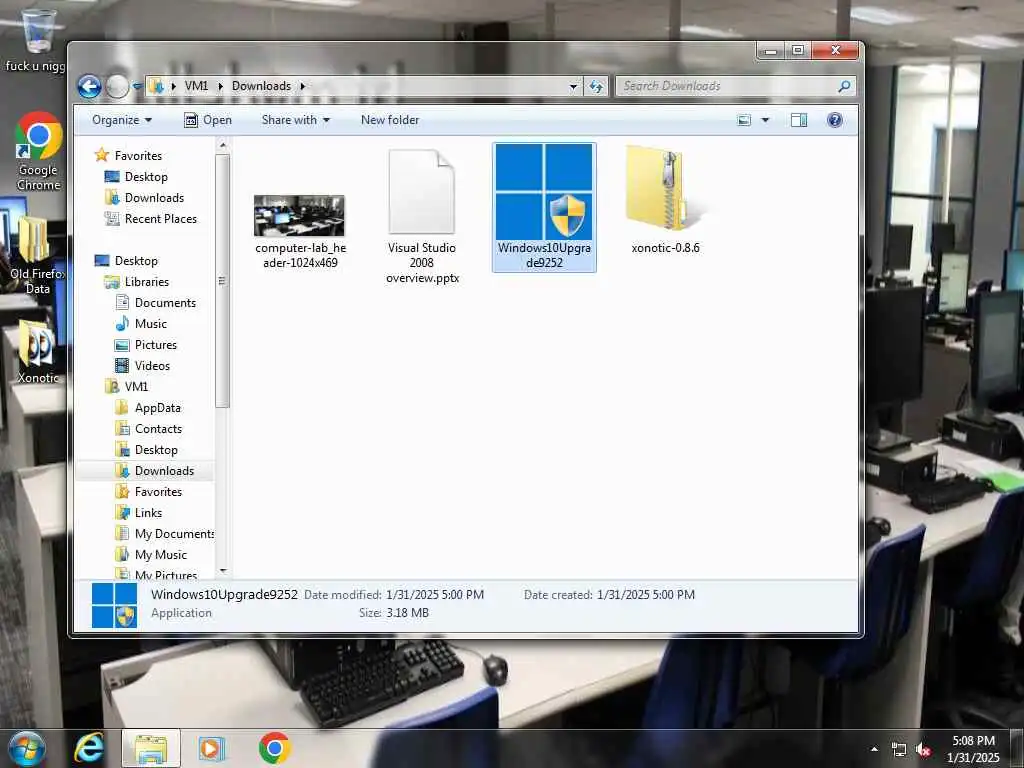This screenshot has height=768, width=1024.
Task: Show hidden tray icons arrow
Action: [x=874, y=749]
